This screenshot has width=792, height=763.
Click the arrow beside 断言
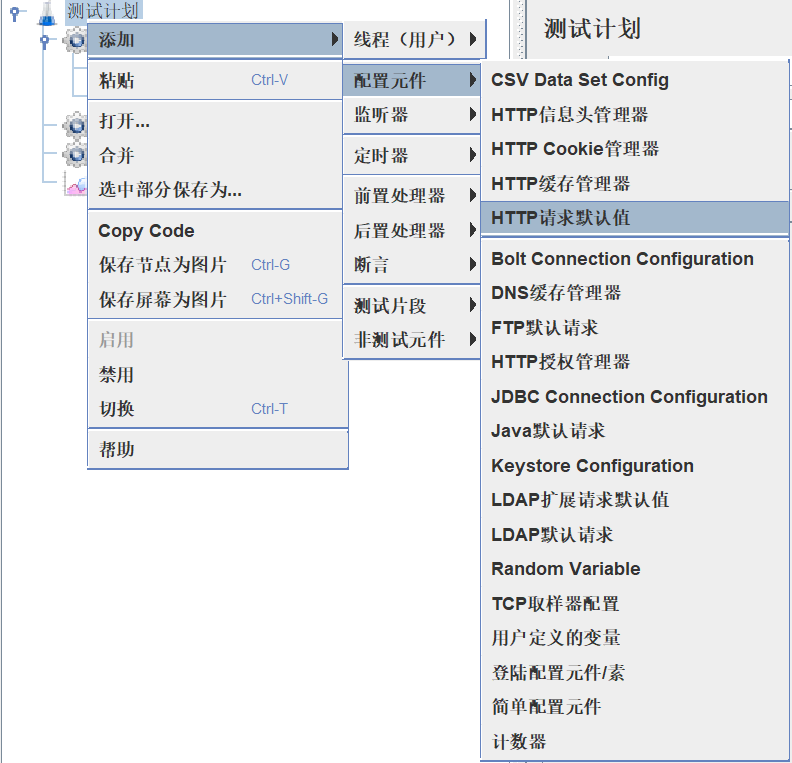473,264
